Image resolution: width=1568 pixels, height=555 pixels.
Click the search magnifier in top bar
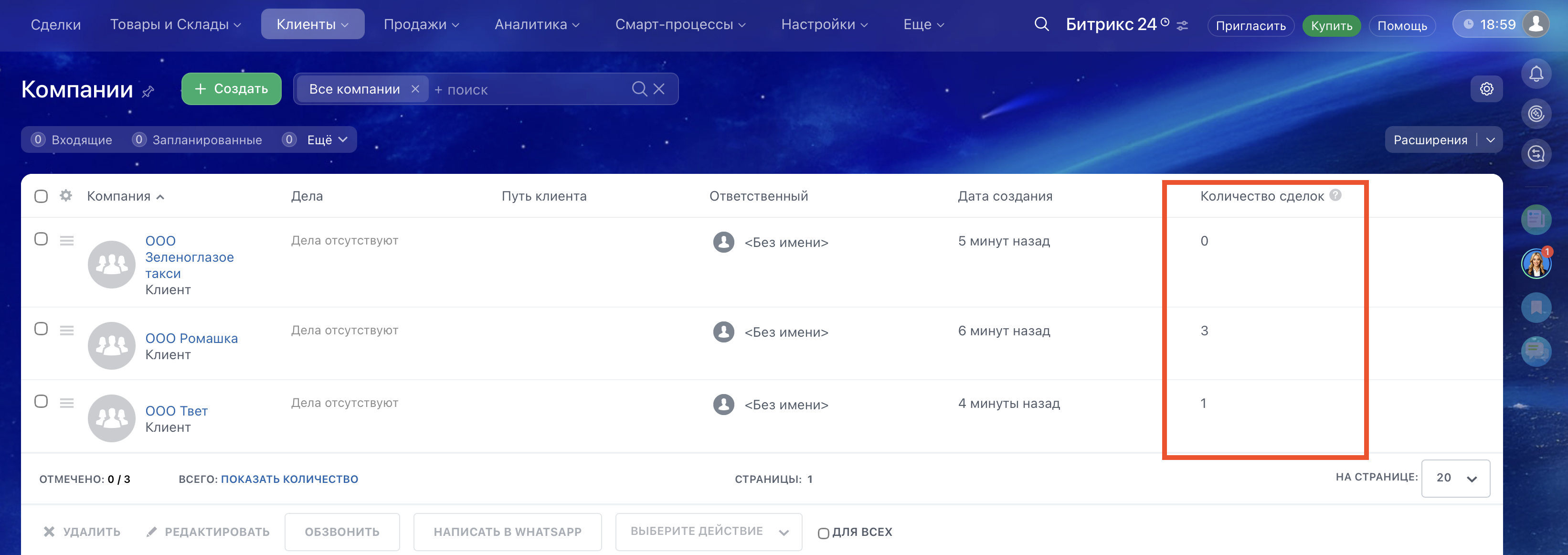[x=1041, y=24]
